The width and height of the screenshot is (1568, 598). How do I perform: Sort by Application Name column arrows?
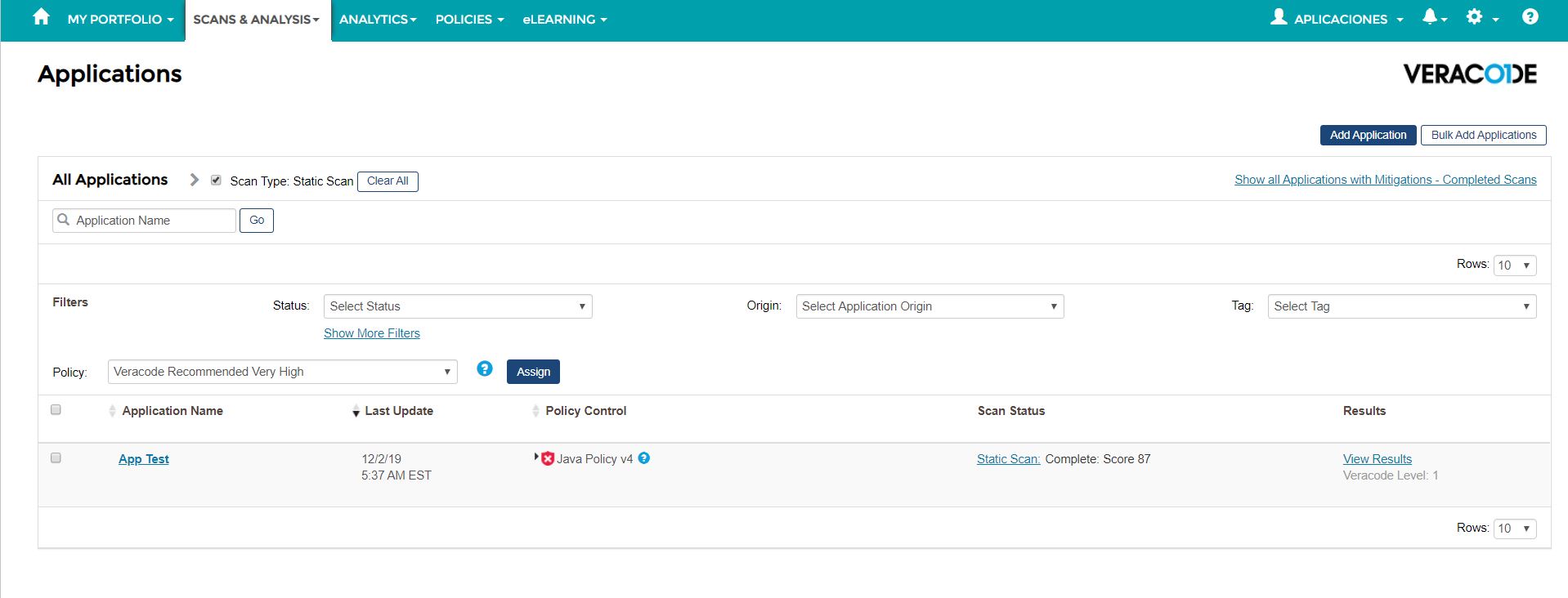[x=112, y=411]
